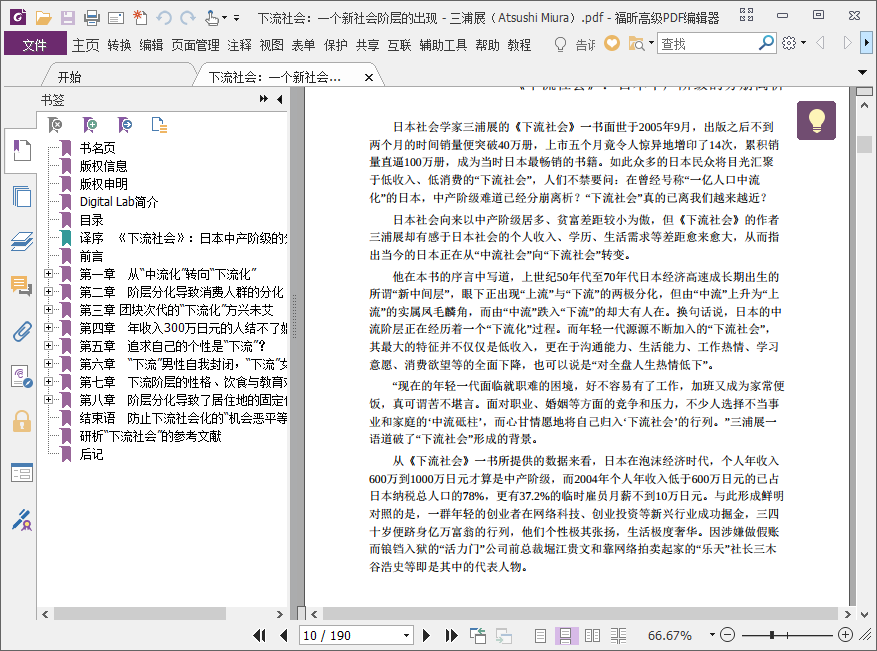Screen dimensions: 877x651
Task: Zoom out with the minus button
Action: (x=727, y=635)
